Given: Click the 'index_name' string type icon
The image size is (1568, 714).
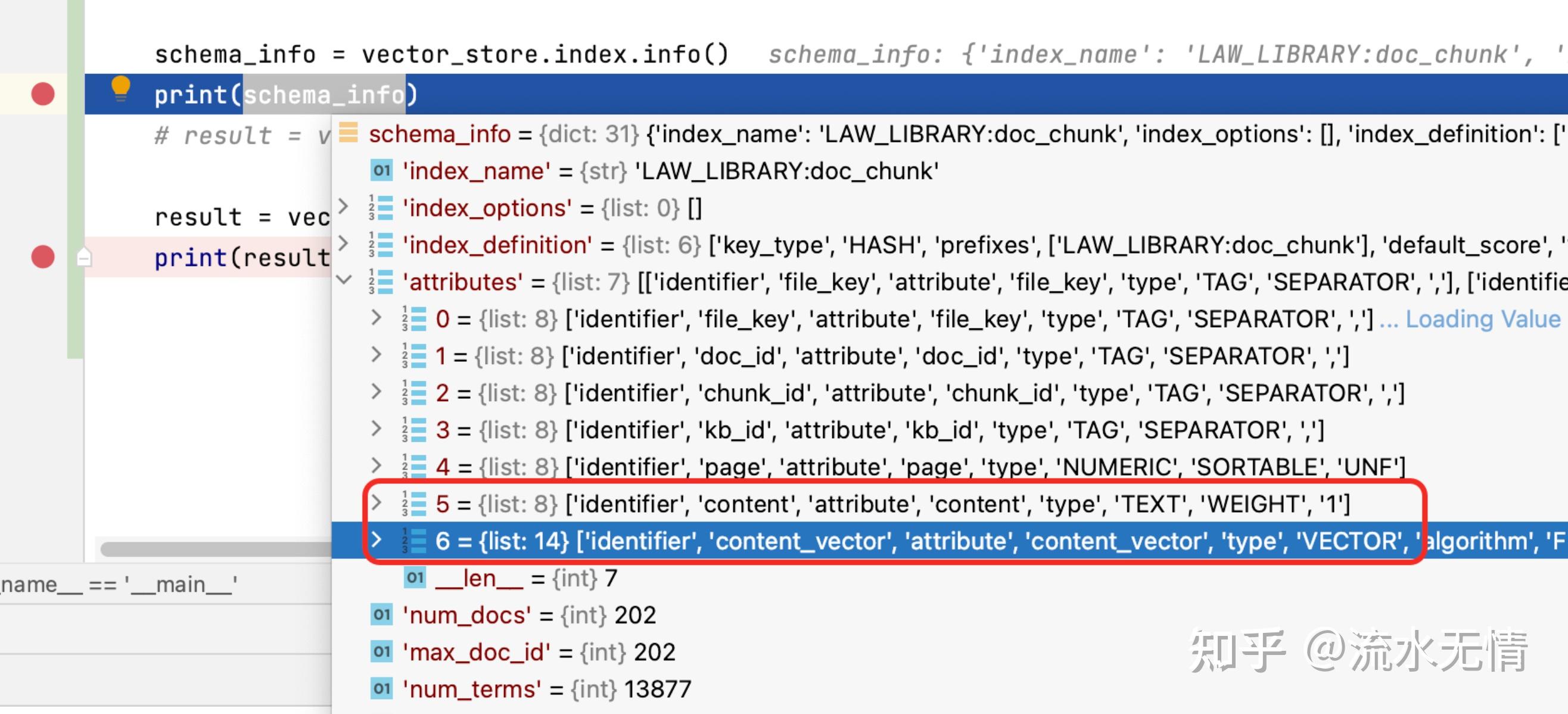Looking at the screenshot, I should click(382, 170).
